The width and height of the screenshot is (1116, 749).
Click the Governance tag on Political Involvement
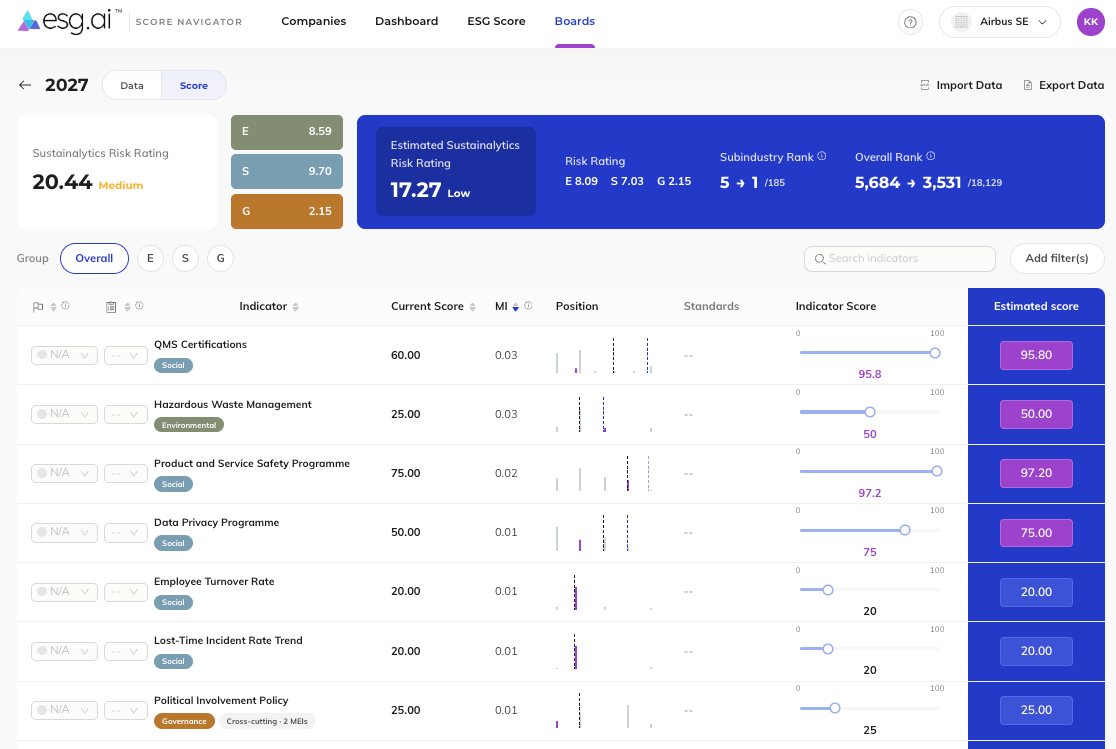[184, 721]
